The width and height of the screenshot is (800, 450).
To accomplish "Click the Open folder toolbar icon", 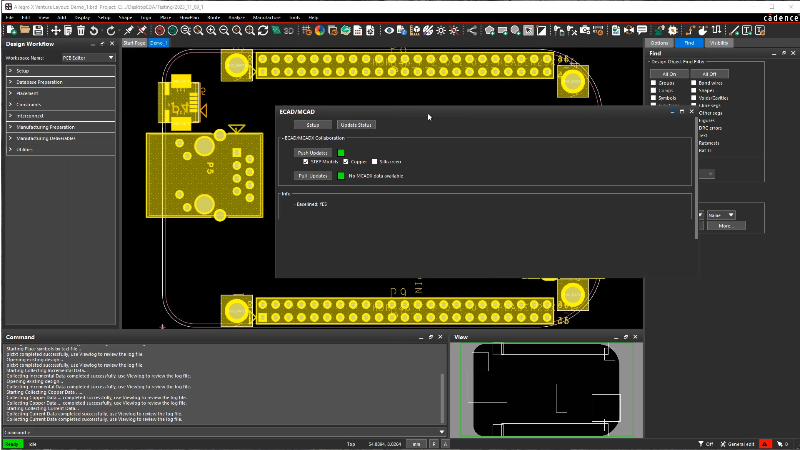I will (x=23, y=30).
